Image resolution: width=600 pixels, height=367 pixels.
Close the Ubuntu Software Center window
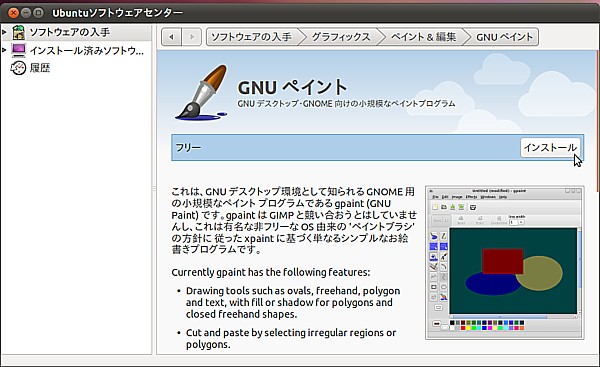pos(13,13)
